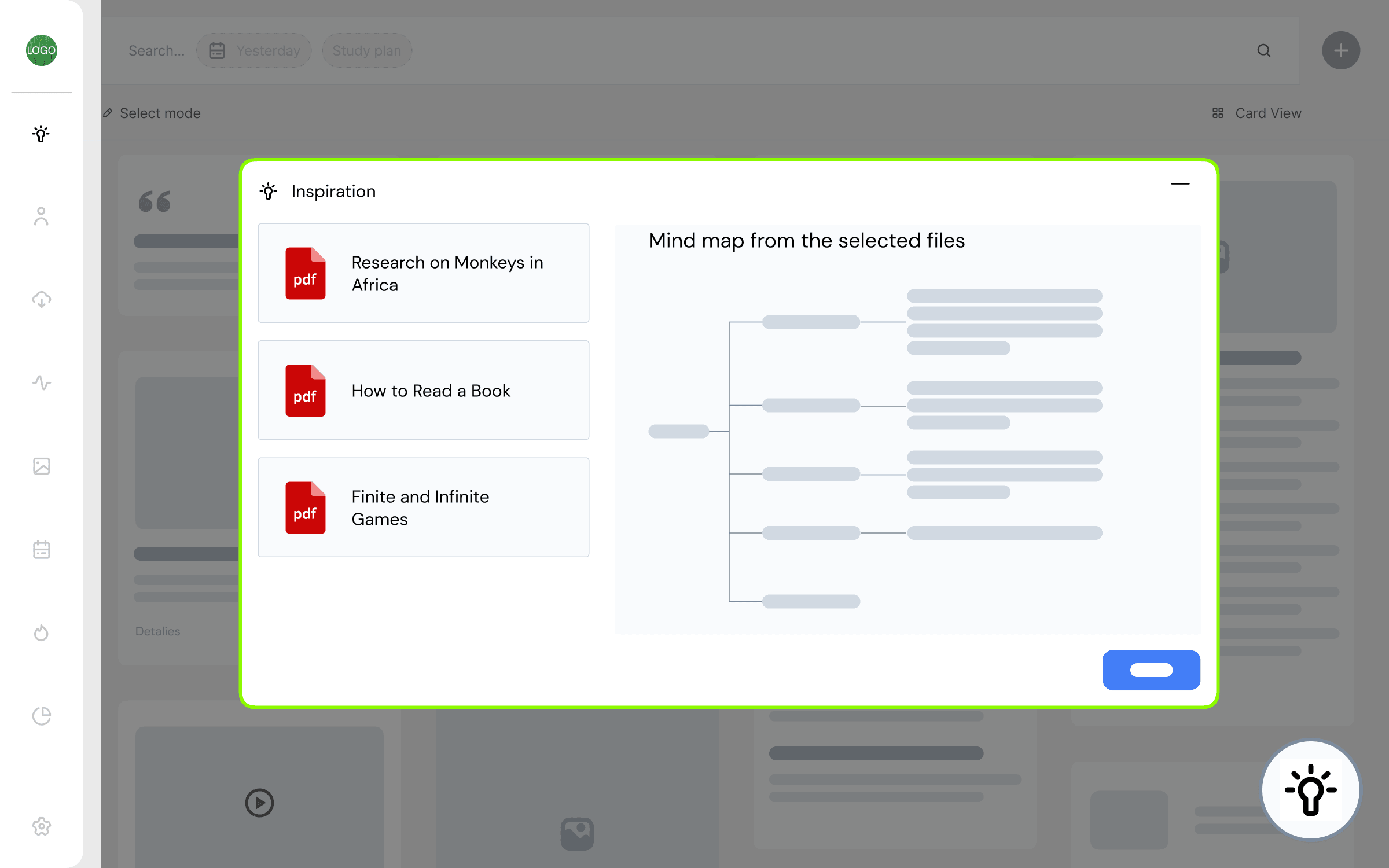
Task: Toggle Select mode
Action: click(x=152, y=113)
